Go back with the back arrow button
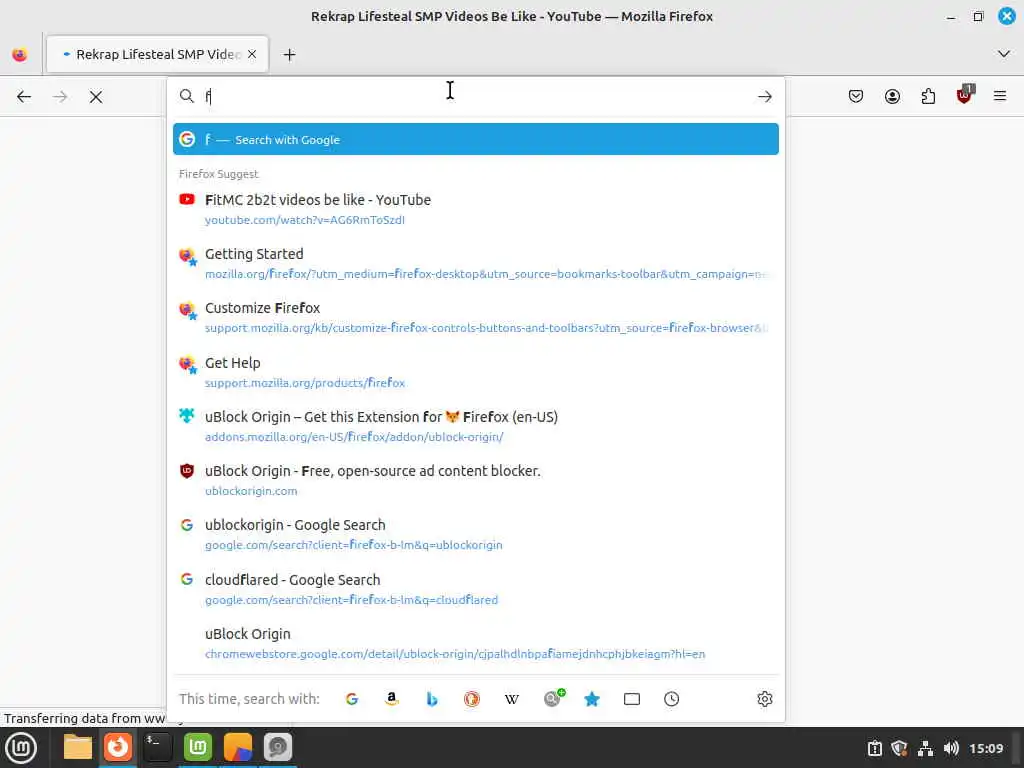 click(24, 97)
